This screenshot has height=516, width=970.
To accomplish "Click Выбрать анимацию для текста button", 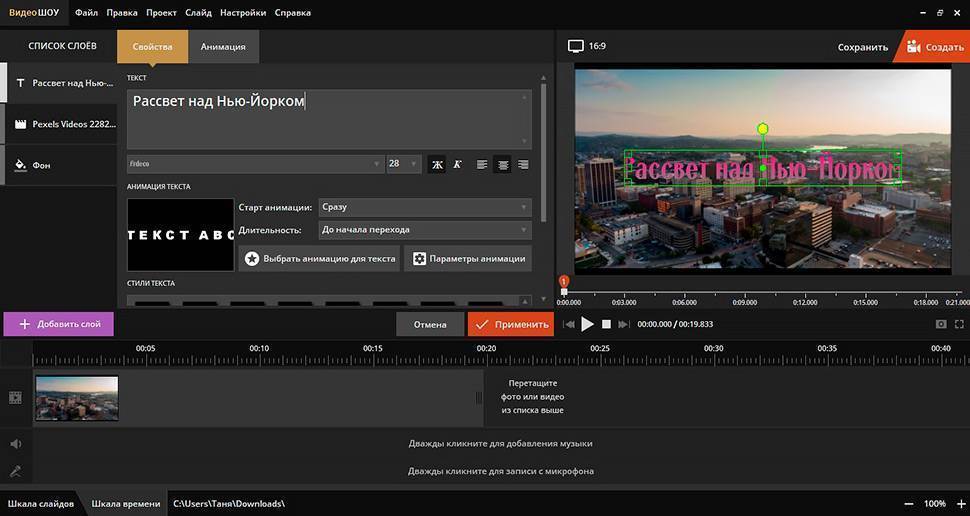I will click(x=319, y=258).
